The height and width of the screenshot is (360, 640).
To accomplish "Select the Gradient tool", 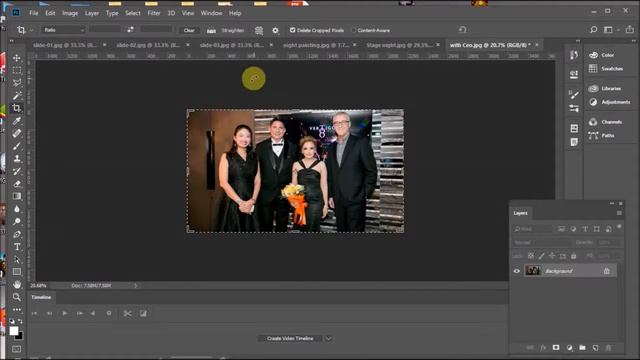I will point(17,196).
